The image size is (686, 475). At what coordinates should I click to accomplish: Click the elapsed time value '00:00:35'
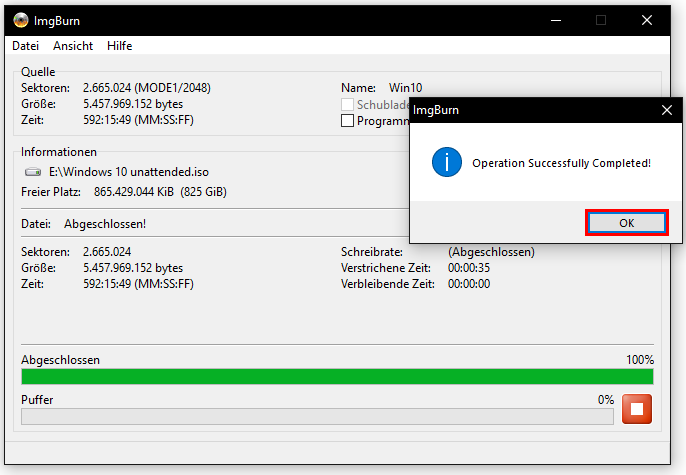coord(469,268)
